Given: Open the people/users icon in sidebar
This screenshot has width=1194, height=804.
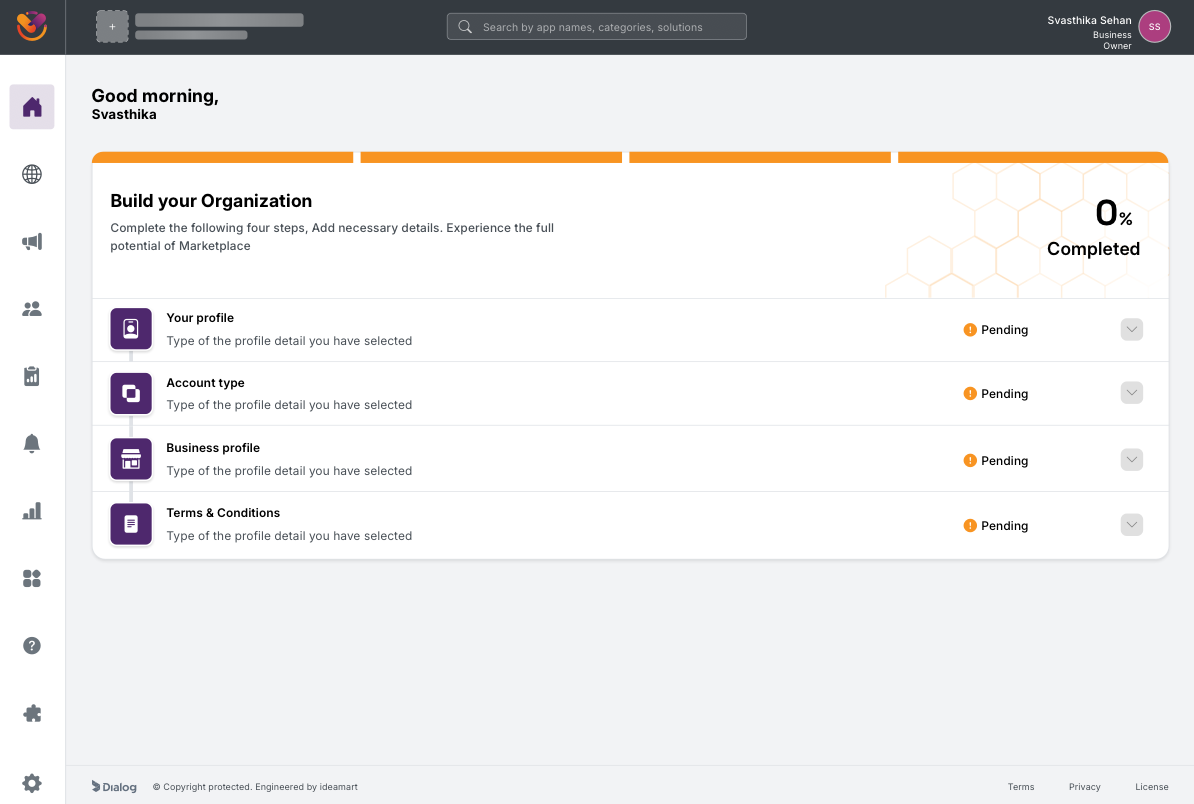Looking at the screenshot, I should point(32,309).
